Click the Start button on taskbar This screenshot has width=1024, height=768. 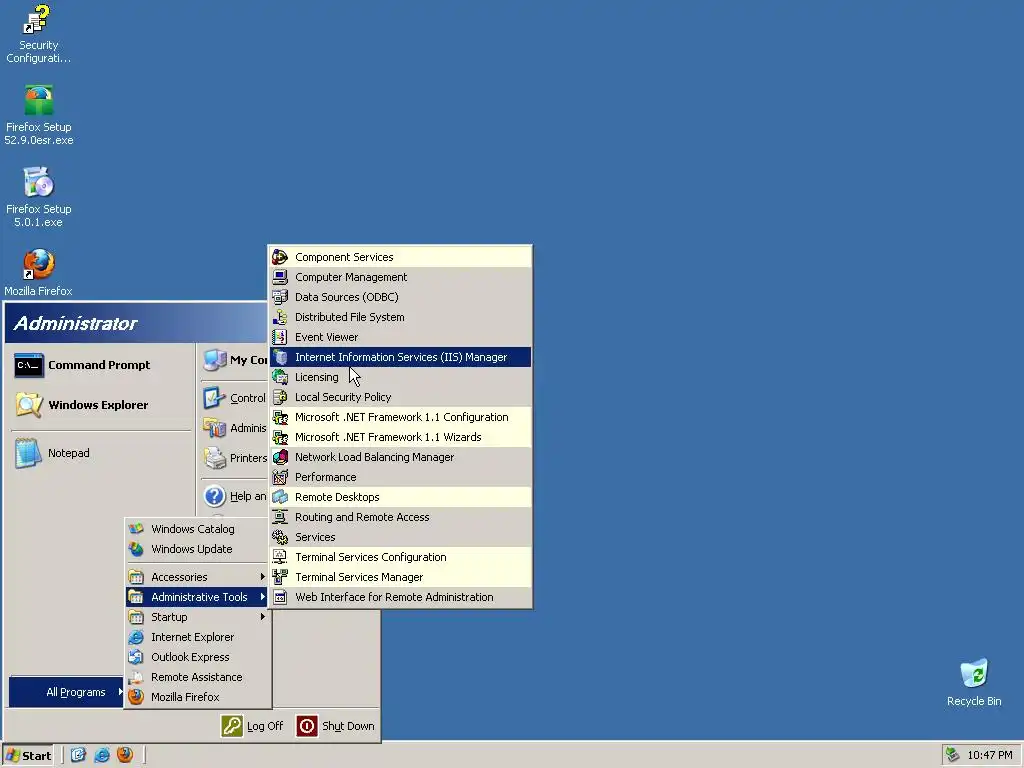click(x=28, y=756)
